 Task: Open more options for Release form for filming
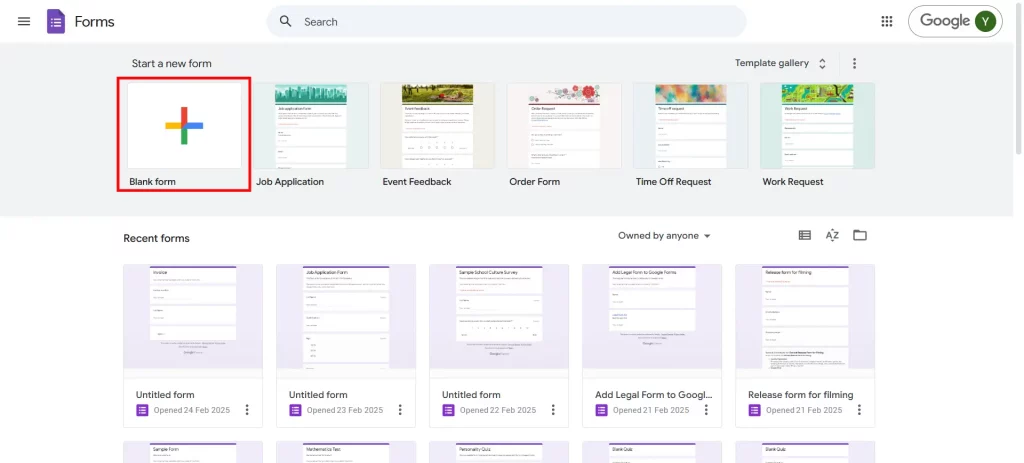click(x=859, y=410)
